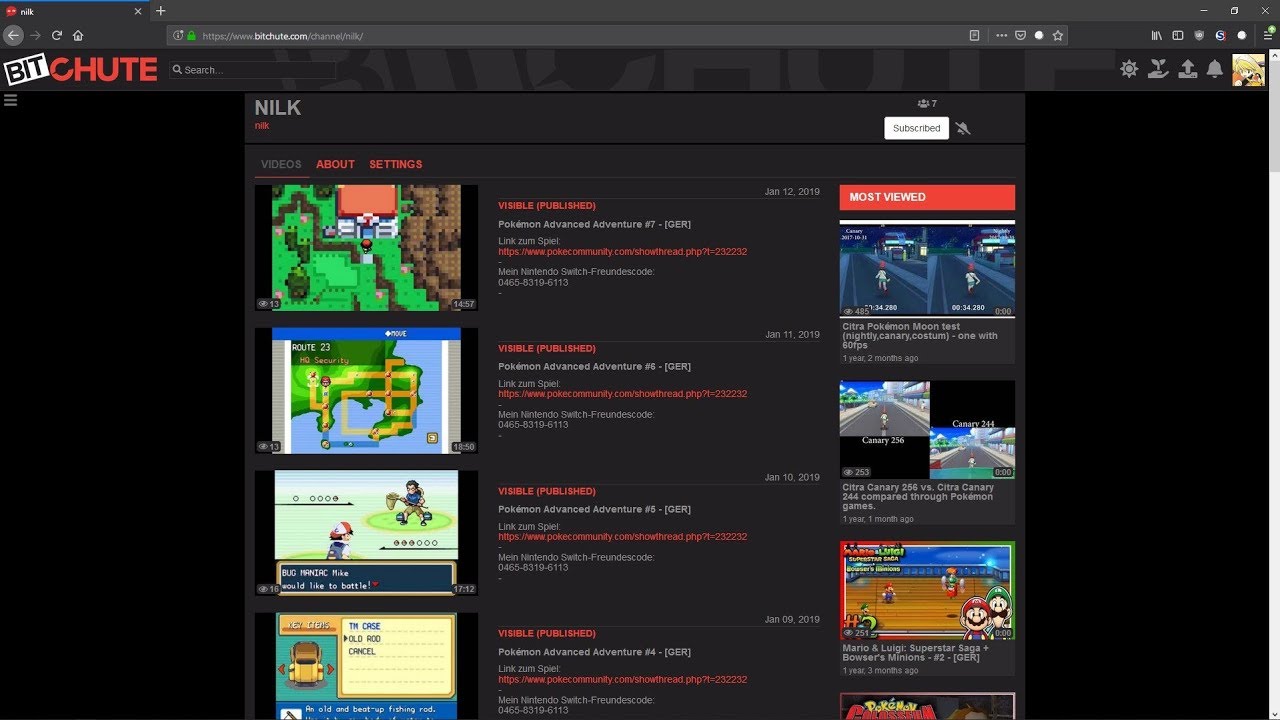This screenshot has height=720, width=1280.
Task: Click the Jan 12, 2019 date
Action: pos(792,192)
